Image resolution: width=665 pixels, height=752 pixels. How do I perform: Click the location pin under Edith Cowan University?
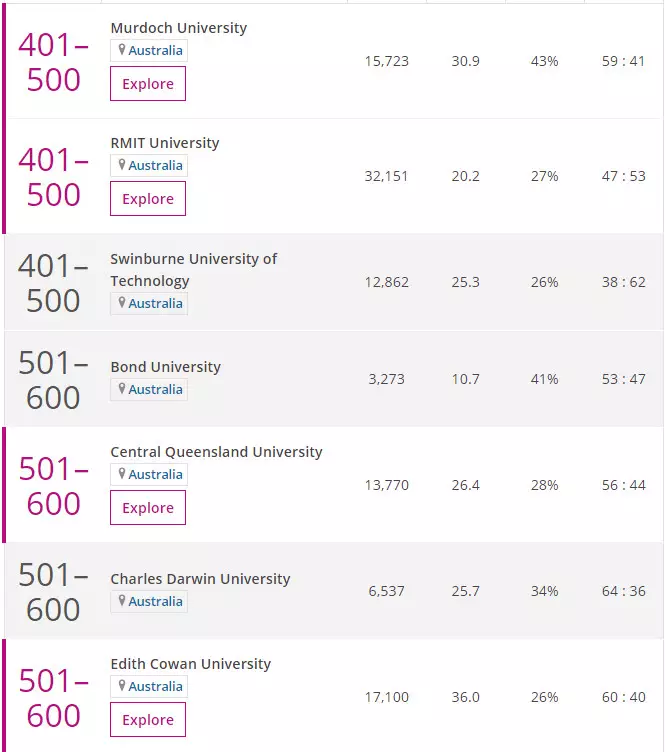pyautogui.click(x=122, y=686)
